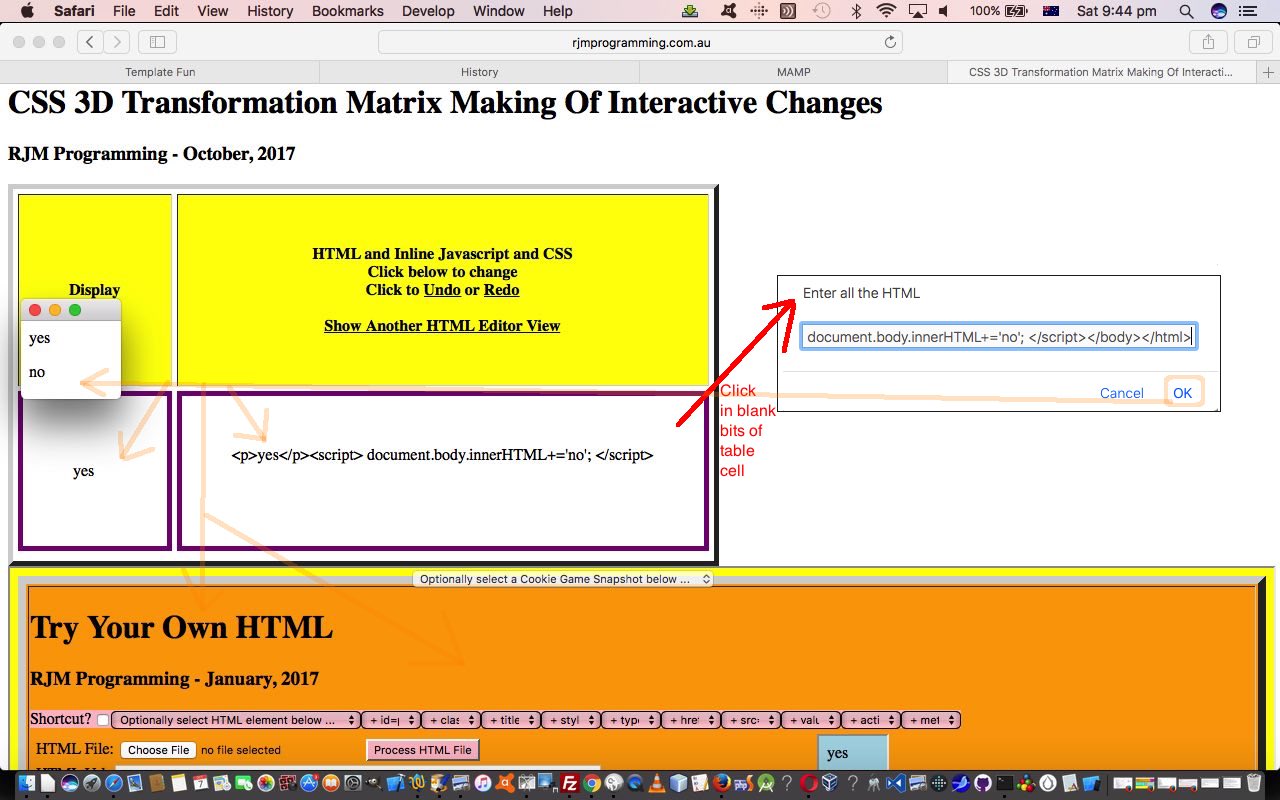The height and width of the screenshot is (800, 1280).
Task: Open the Trash in Dock
Action: click(1253, 784)
